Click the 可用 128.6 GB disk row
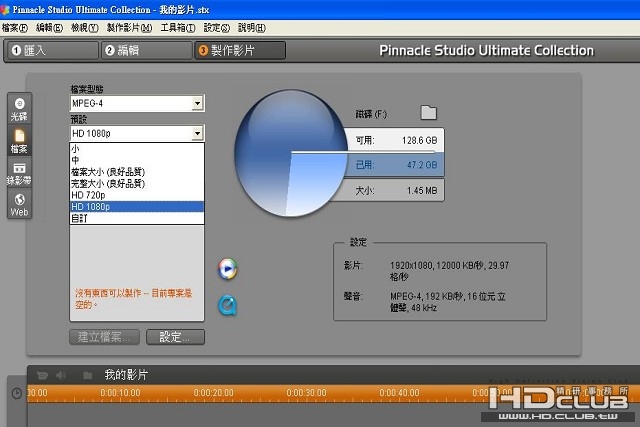The image size is (640, 427). click(x=394, y=140)
